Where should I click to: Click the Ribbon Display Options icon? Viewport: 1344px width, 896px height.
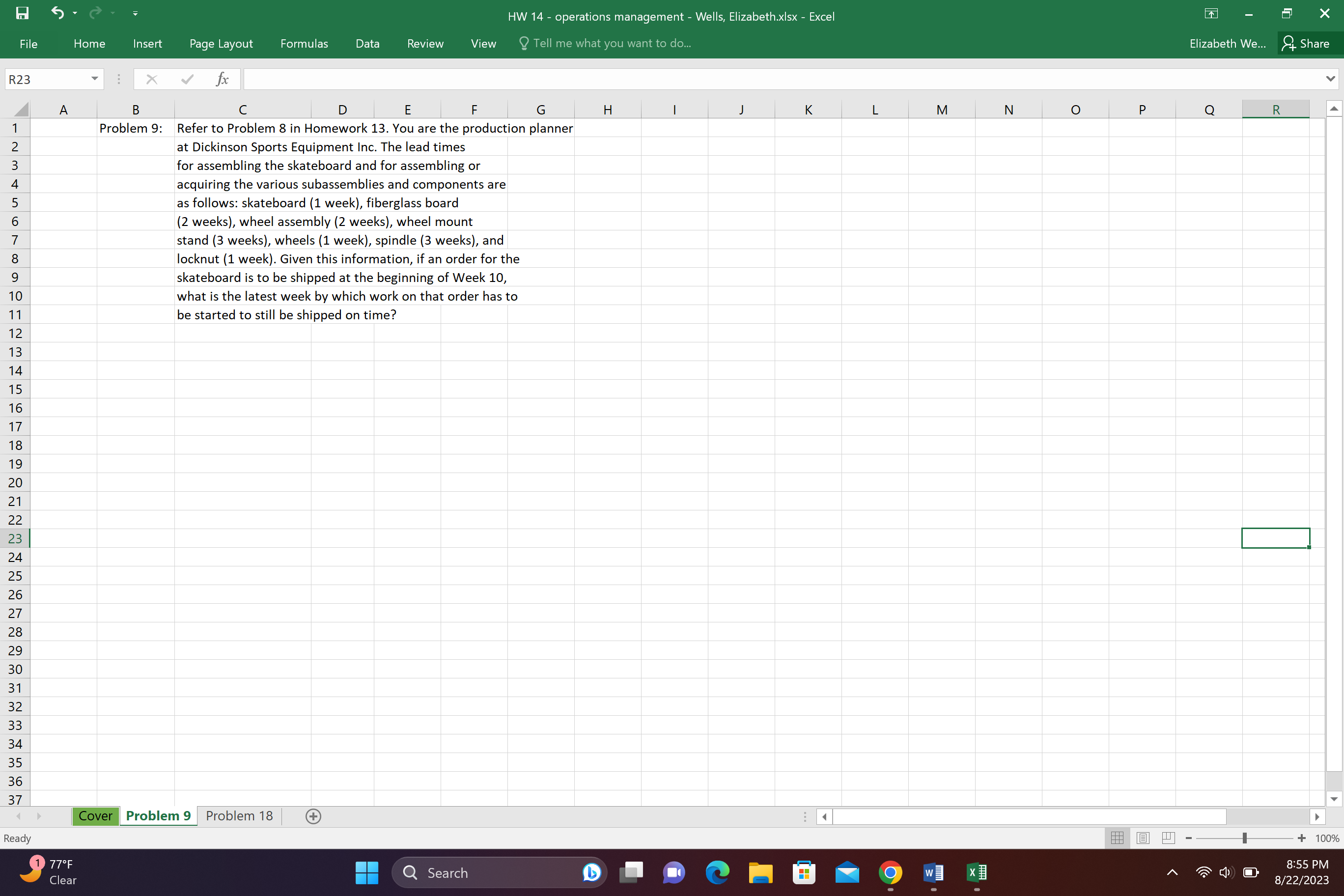1211,14
